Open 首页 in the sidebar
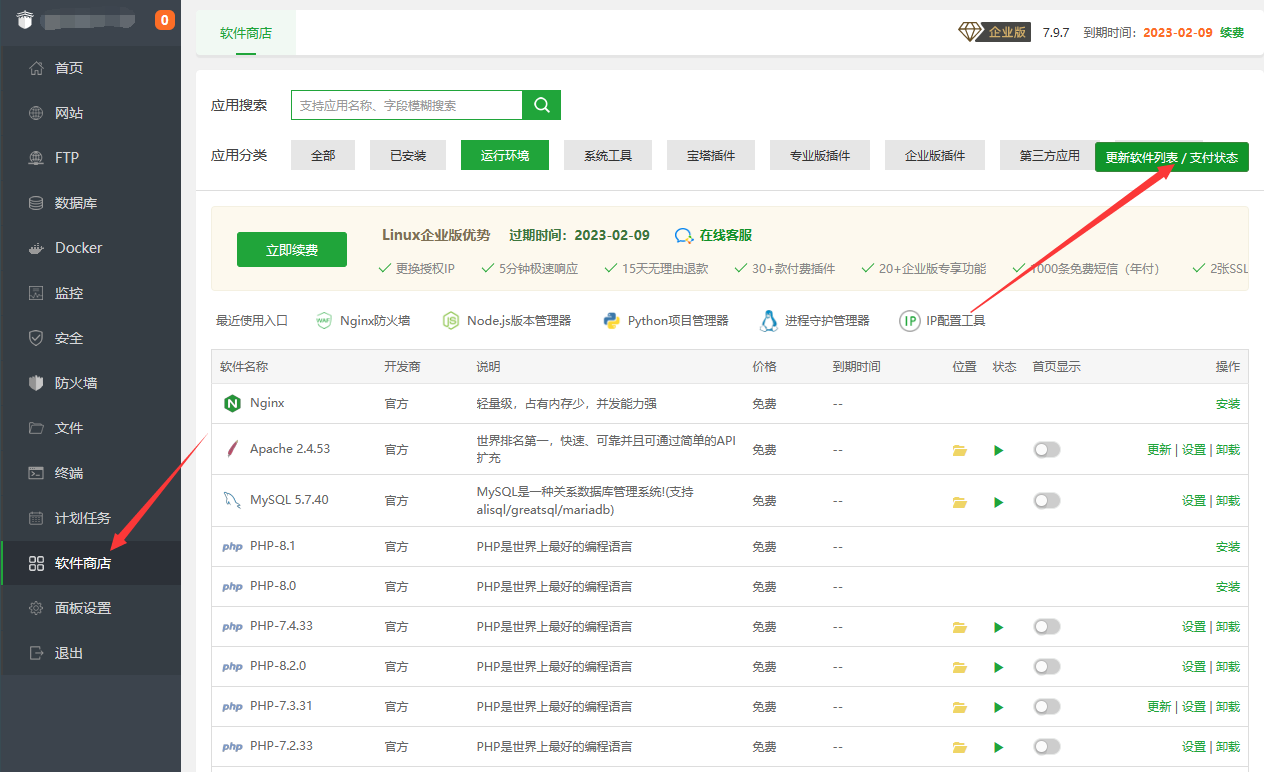The width and height of the screenshot is (1264, 772). click(90, 68)
